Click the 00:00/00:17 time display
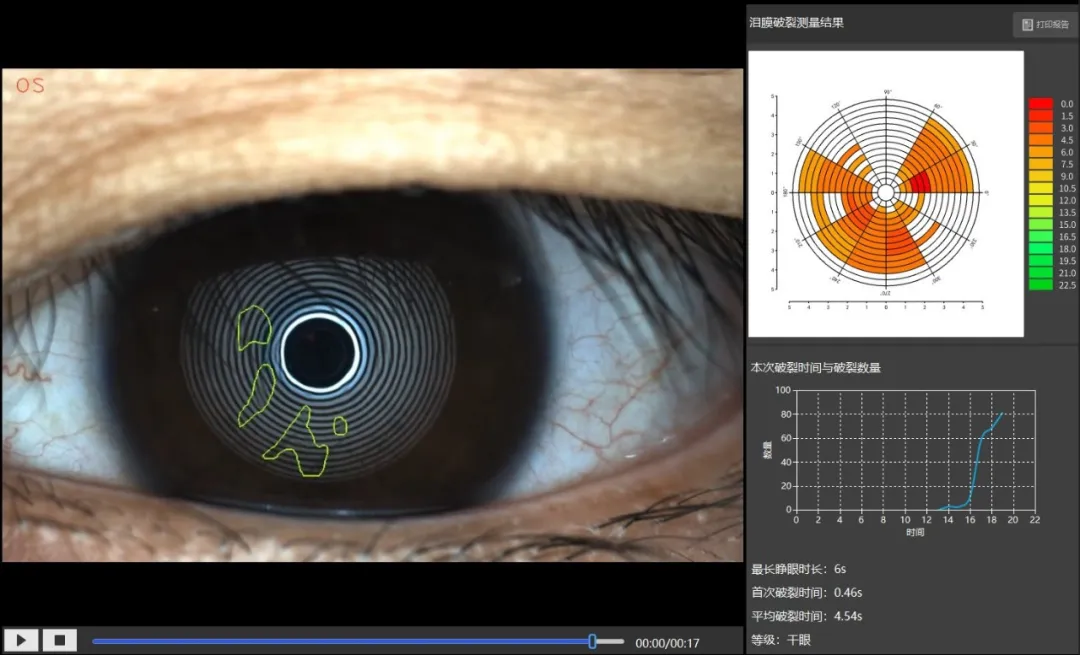Screen dimensions: 1080x655 [667, 643]
